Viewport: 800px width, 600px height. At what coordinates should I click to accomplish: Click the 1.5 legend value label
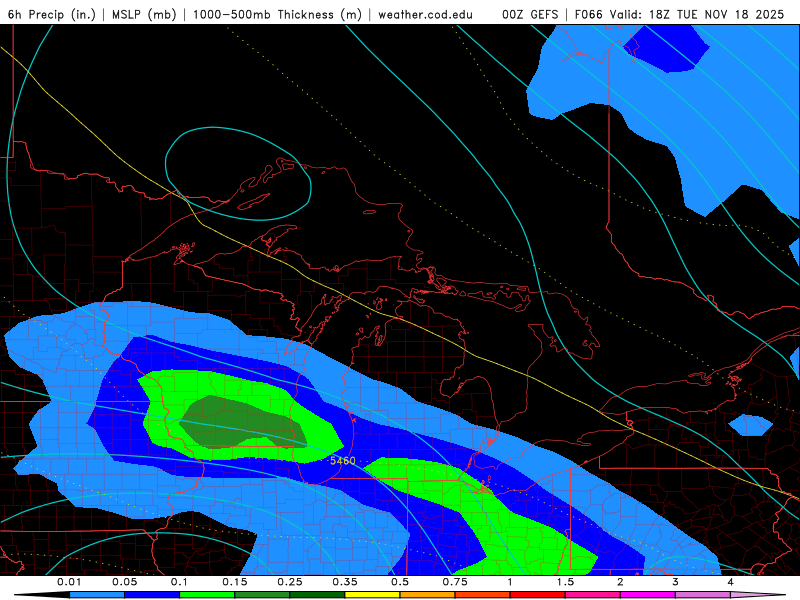point(565,582)
